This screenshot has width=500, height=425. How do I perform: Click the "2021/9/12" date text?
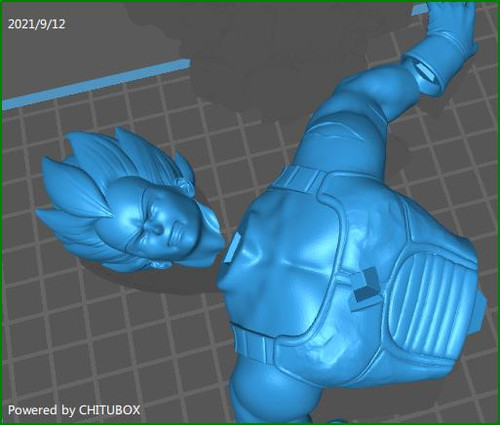coord(36,24)
